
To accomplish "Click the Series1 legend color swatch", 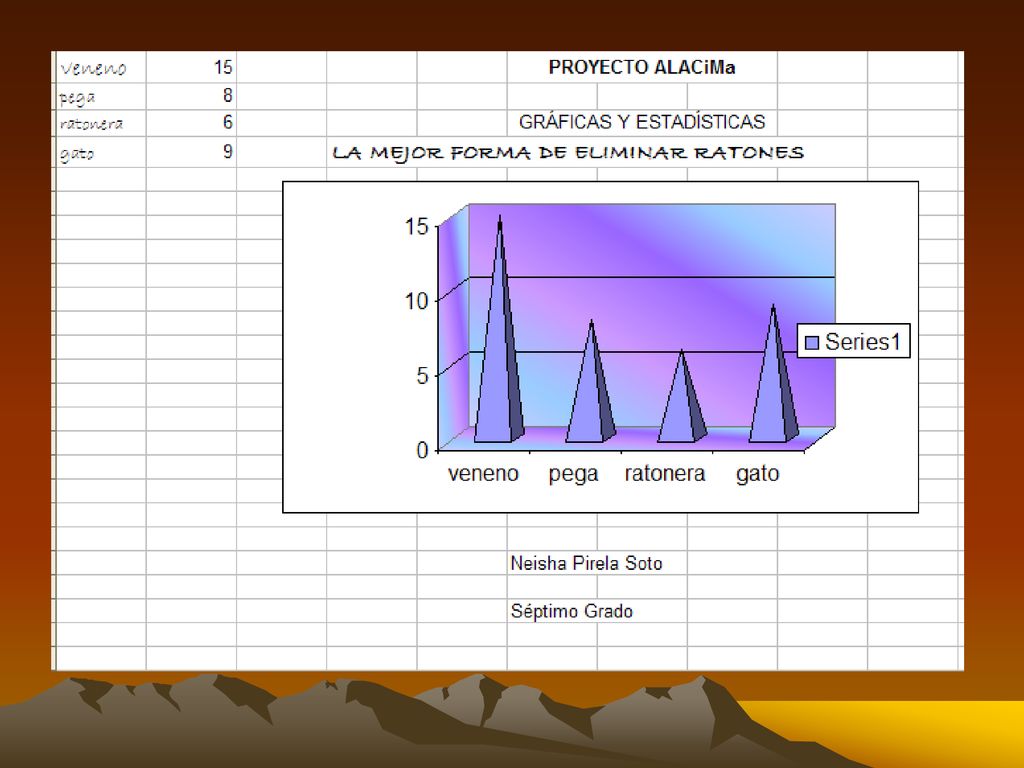I will 812,343.
